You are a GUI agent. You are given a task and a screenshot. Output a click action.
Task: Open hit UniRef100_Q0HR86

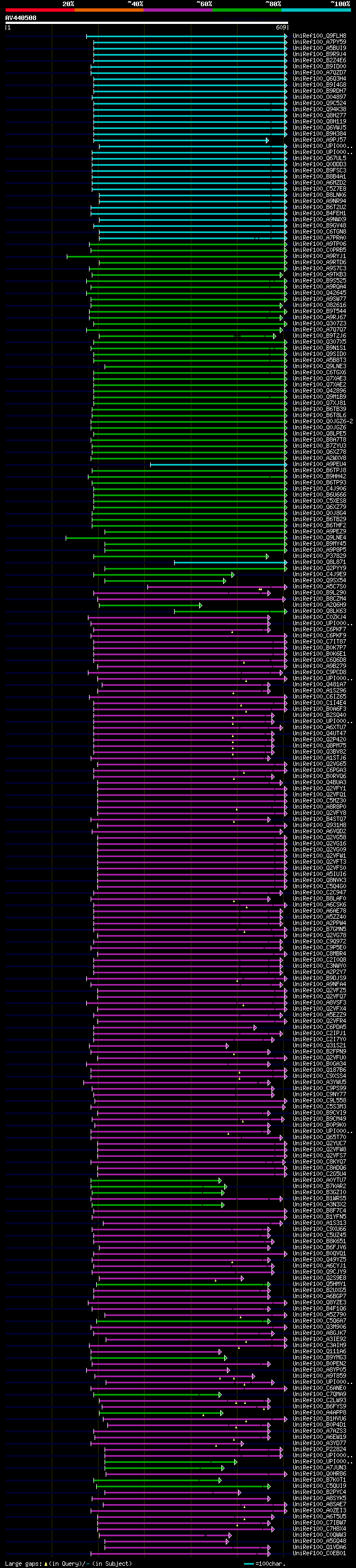pos(319,1473)
